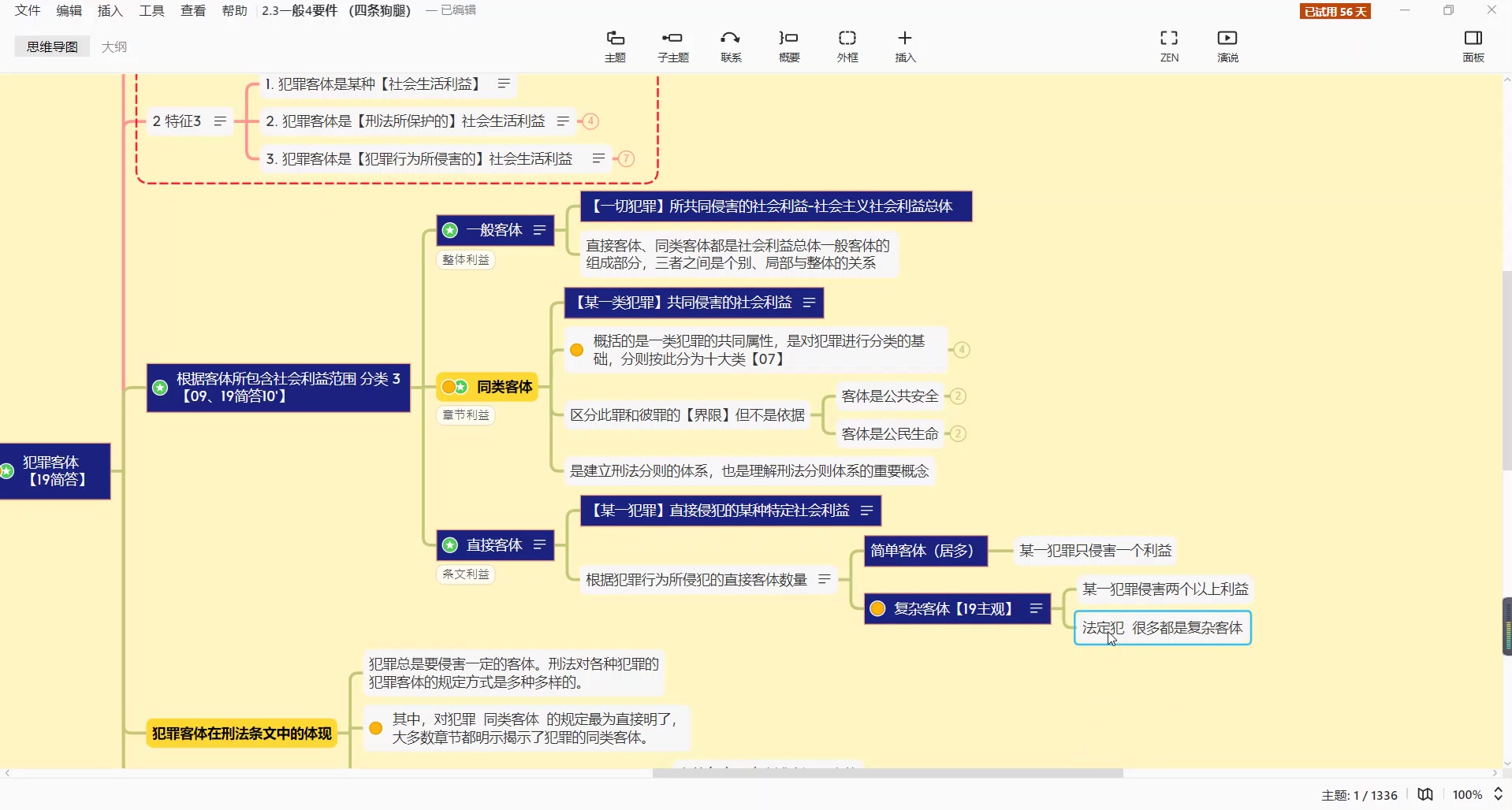Open the 编辑 menu
The height and width of the screenshot is (810, 1512).
click(69, 10)
